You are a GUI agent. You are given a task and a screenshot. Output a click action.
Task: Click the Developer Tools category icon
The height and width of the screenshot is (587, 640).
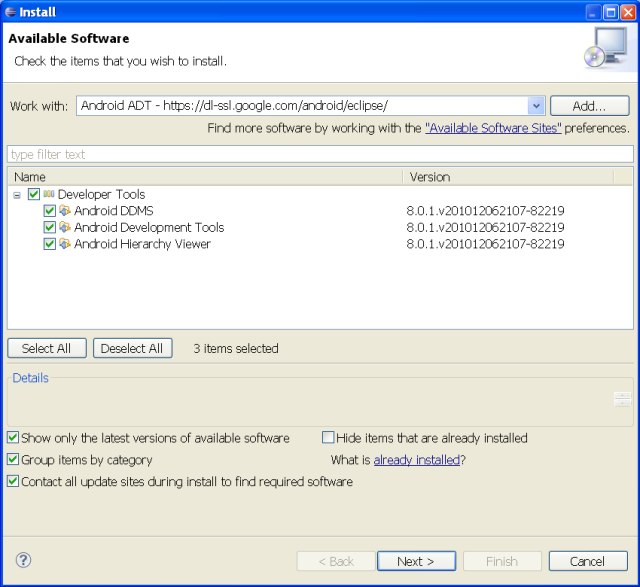tap(49, 194)
